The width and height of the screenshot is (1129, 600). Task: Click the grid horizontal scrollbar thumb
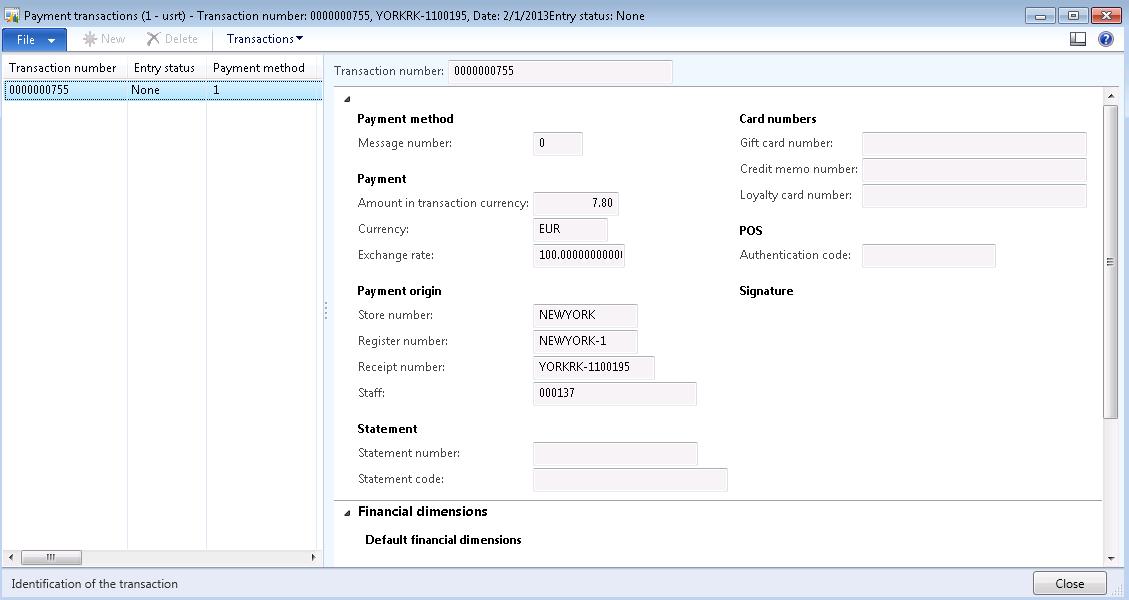pos(51,557)
